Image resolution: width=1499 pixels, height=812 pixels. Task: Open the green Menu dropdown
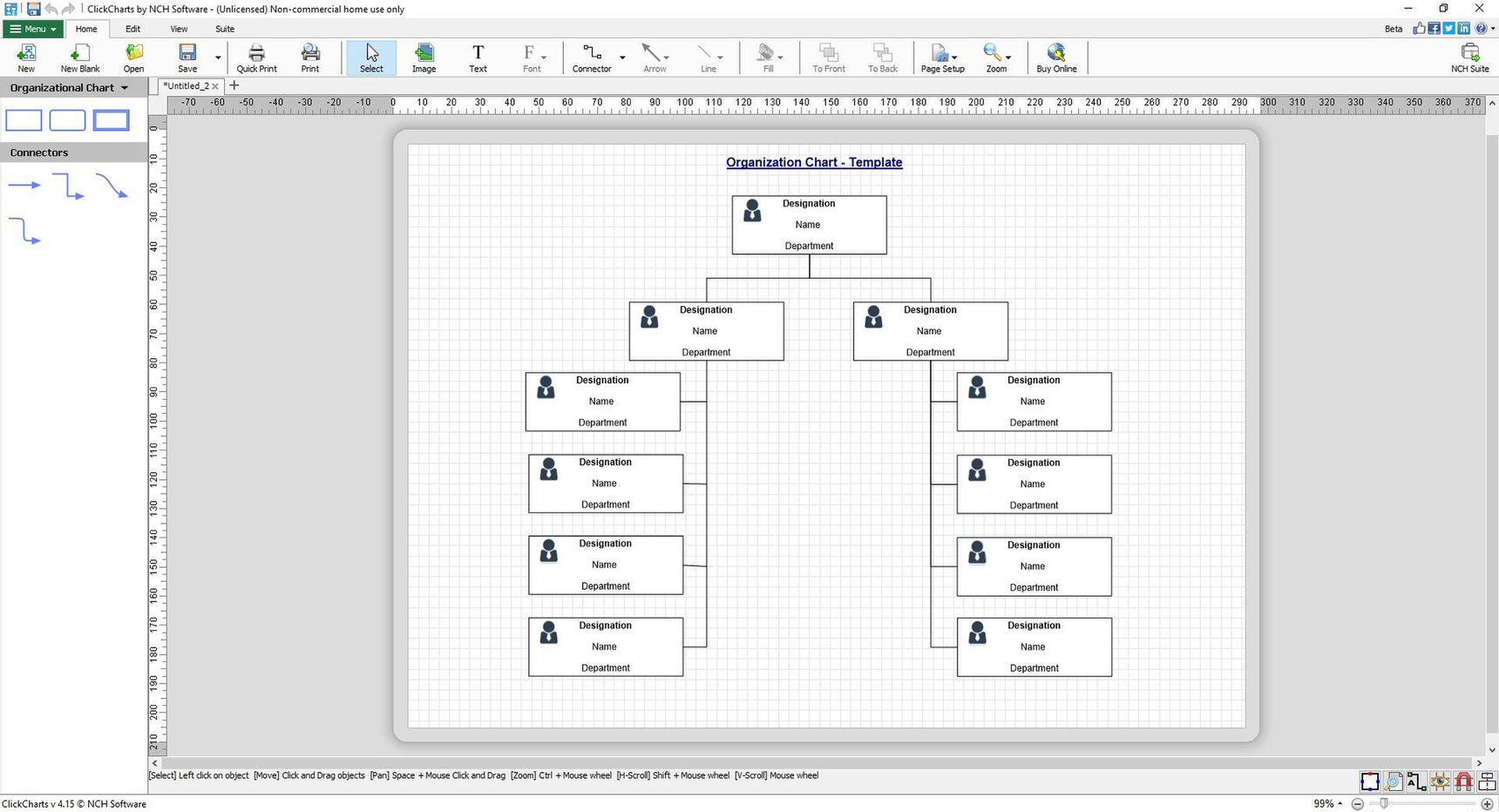tap(33, 29)
